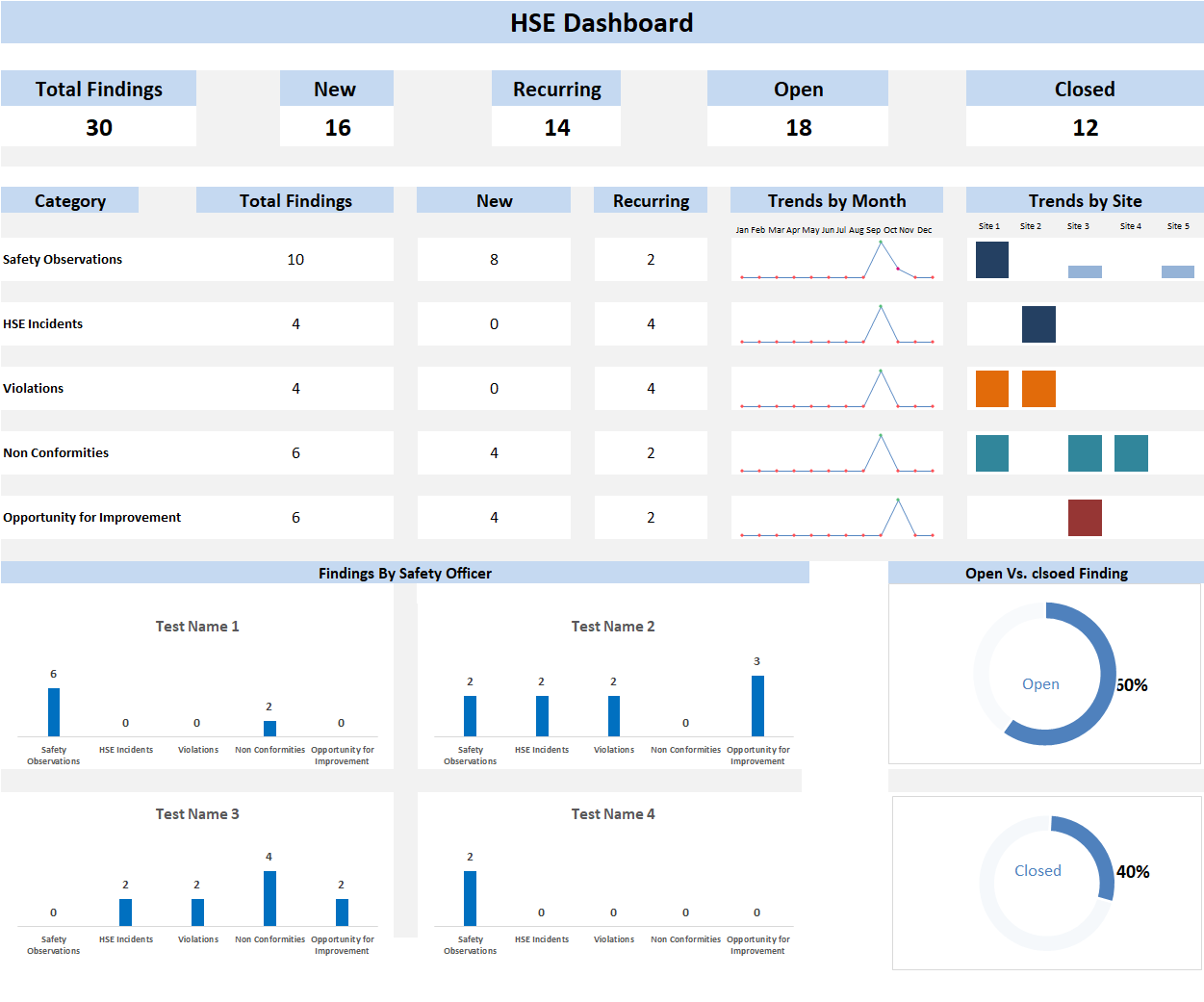Select the HSE Incidents category row label
The image size is (1204, 1002).
click(x=43, y=323)
